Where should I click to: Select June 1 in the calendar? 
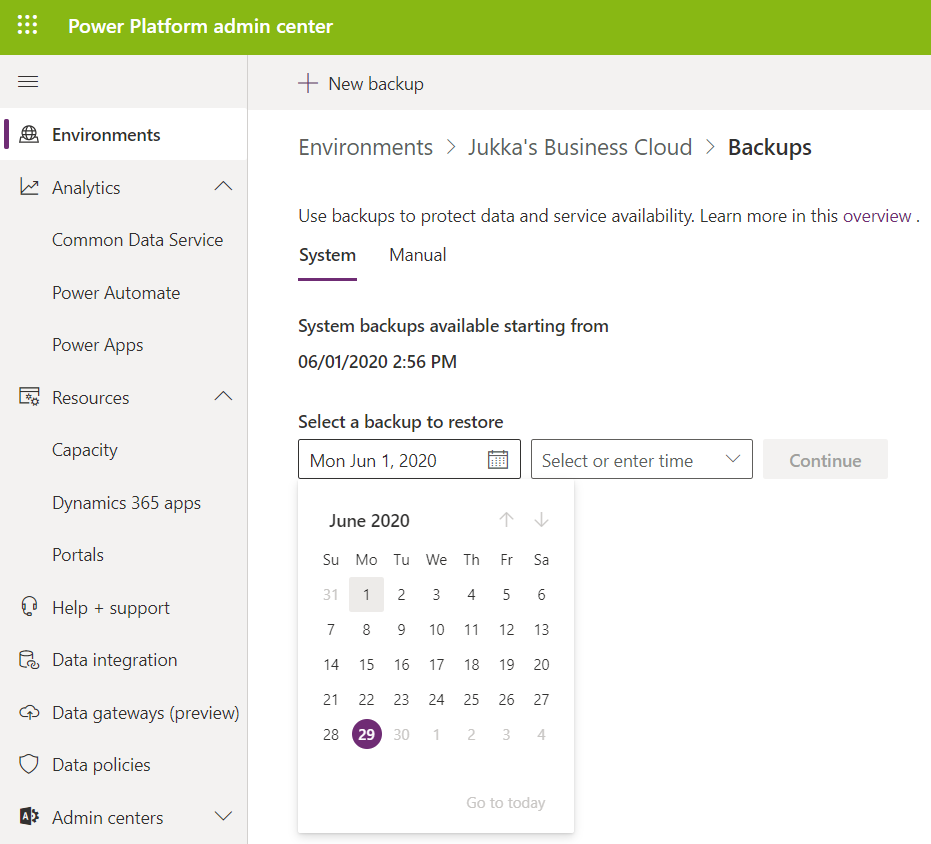(366, 594)
